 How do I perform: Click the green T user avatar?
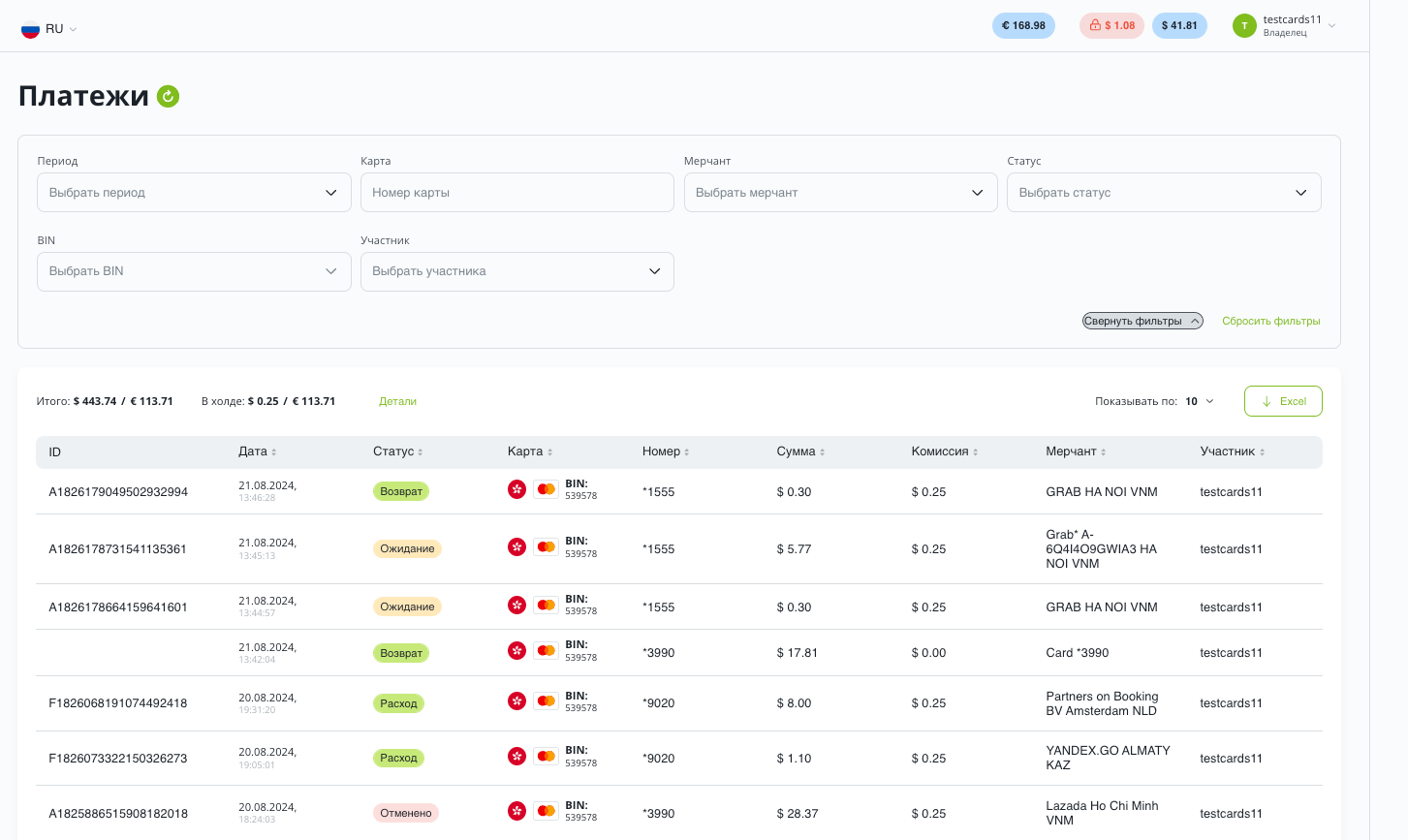[1244, 26]
